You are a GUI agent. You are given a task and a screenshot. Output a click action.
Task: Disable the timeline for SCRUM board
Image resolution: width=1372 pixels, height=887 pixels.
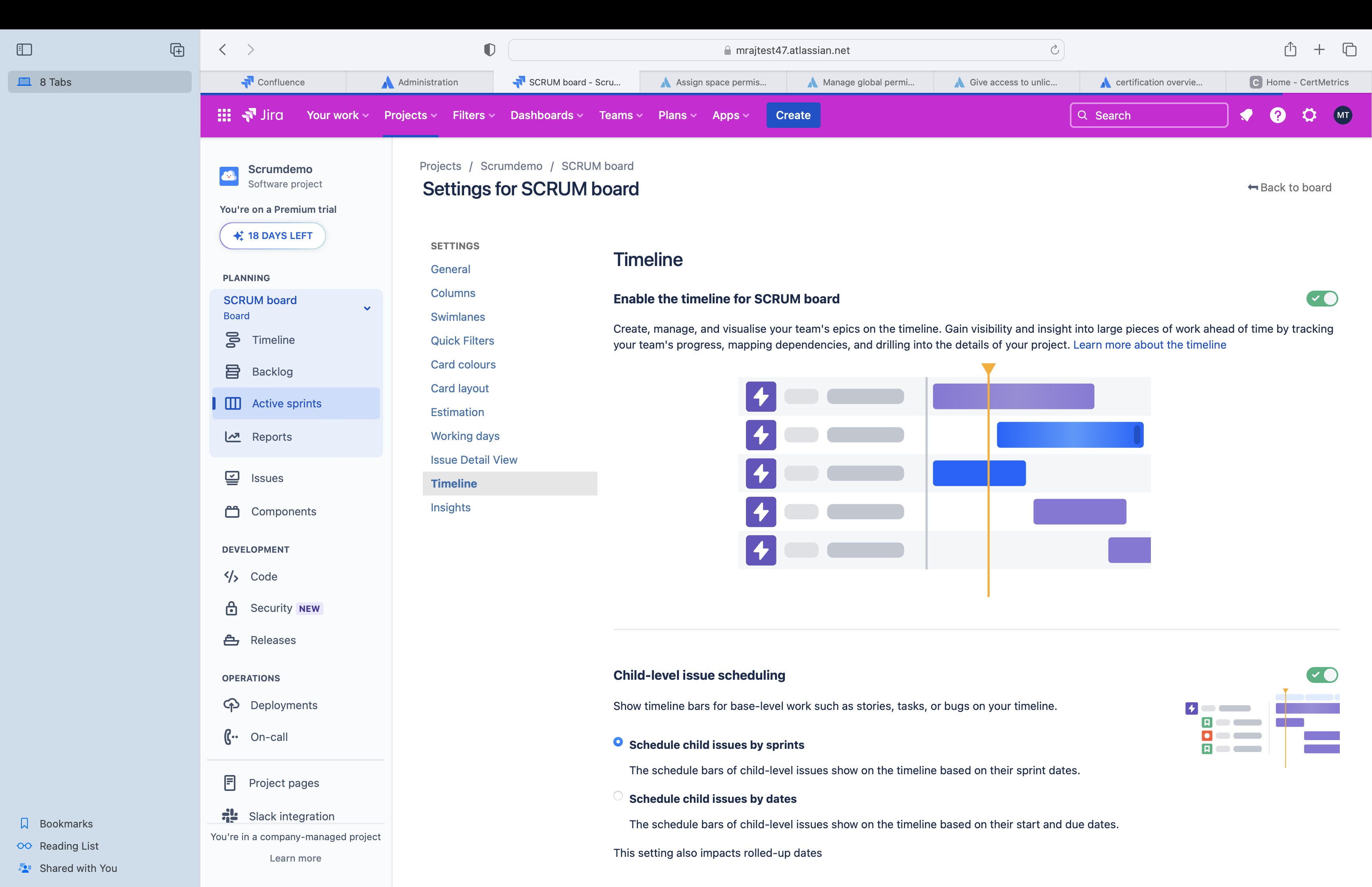pos(1321,298)
